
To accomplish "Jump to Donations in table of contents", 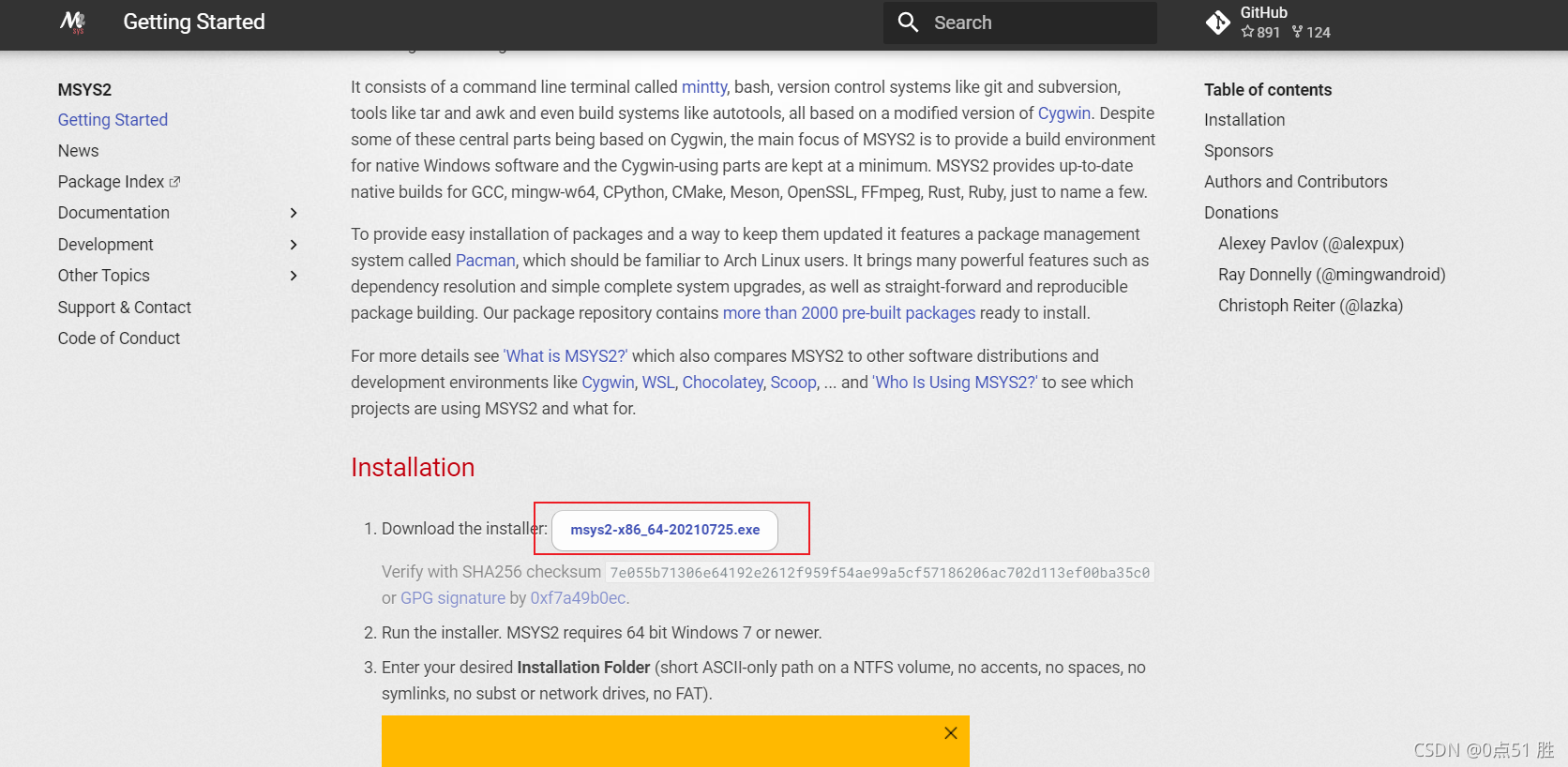I will [x=1241, y=213].
